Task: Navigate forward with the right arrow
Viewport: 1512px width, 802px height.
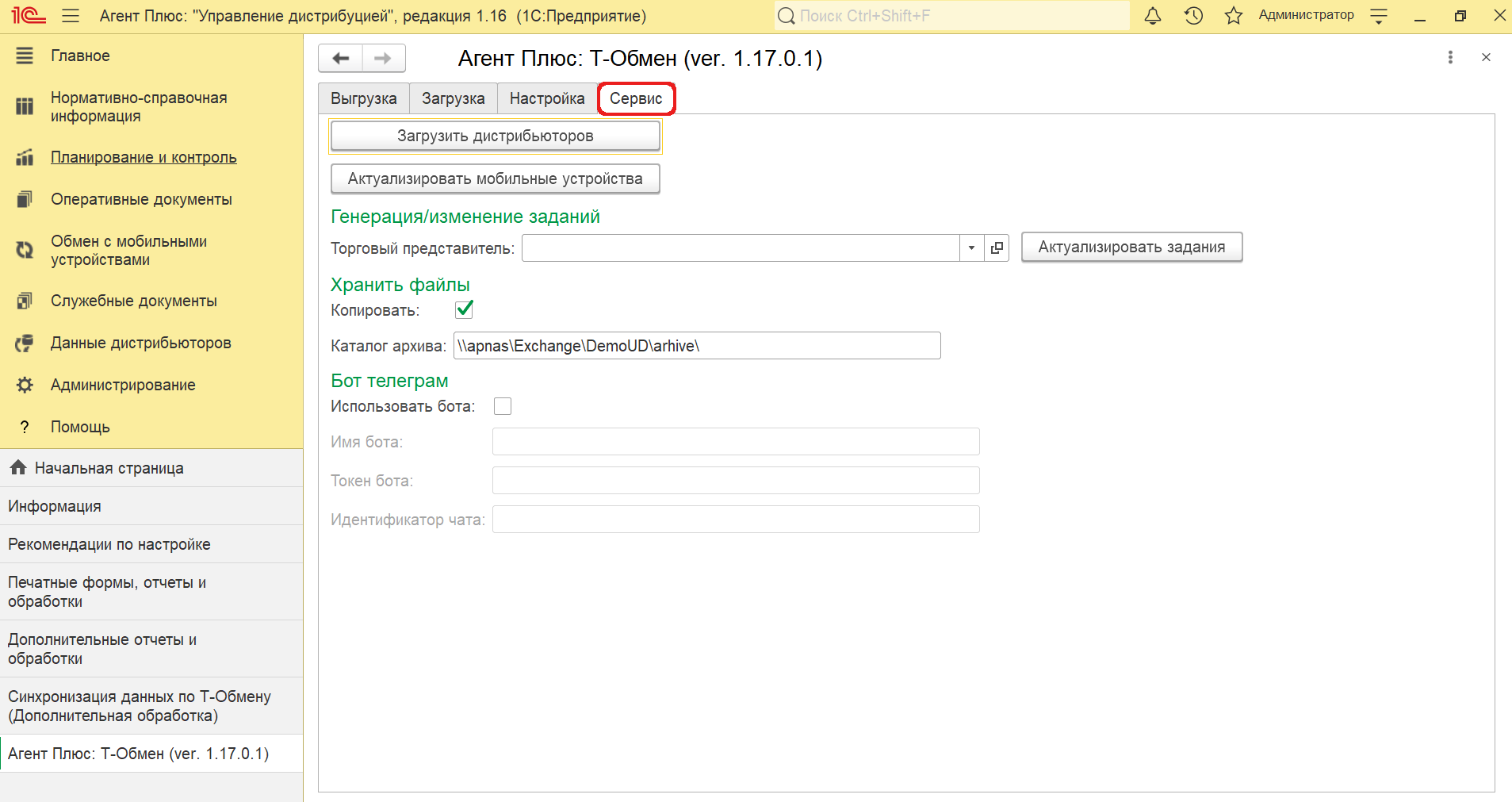Action: coord(383,58)
